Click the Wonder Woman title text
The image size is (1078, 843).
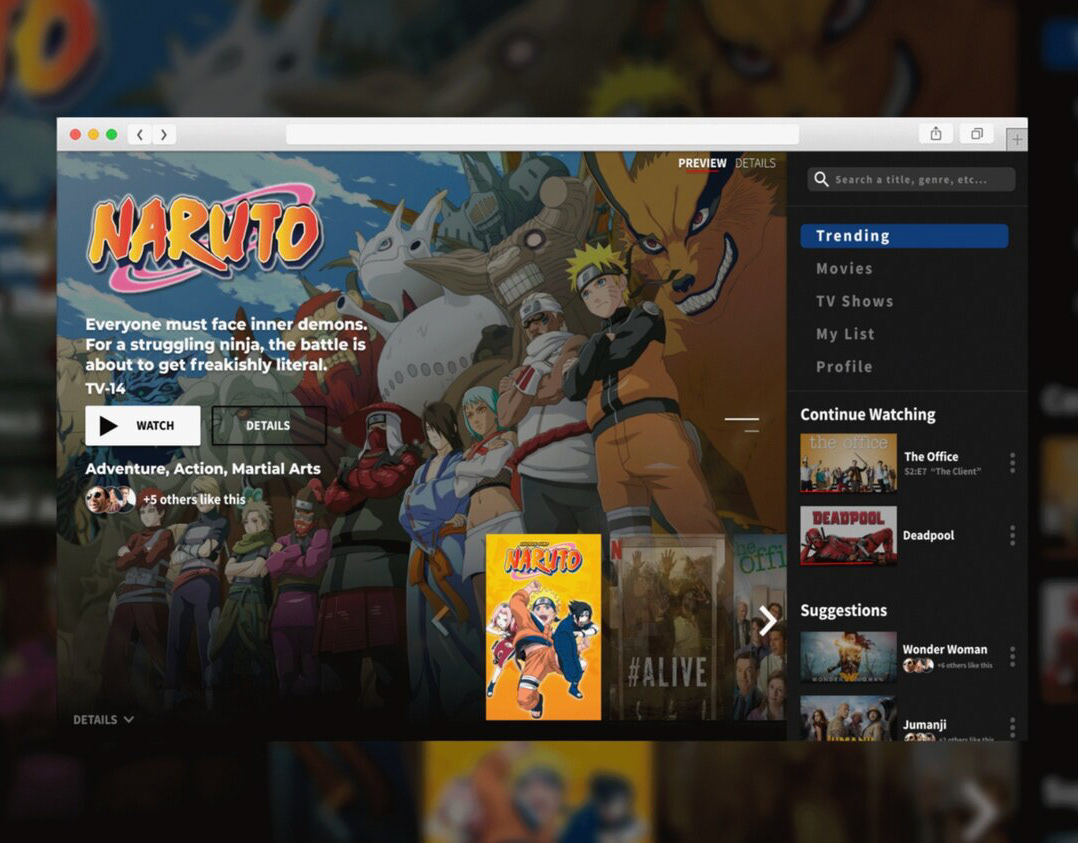point(945,650)
